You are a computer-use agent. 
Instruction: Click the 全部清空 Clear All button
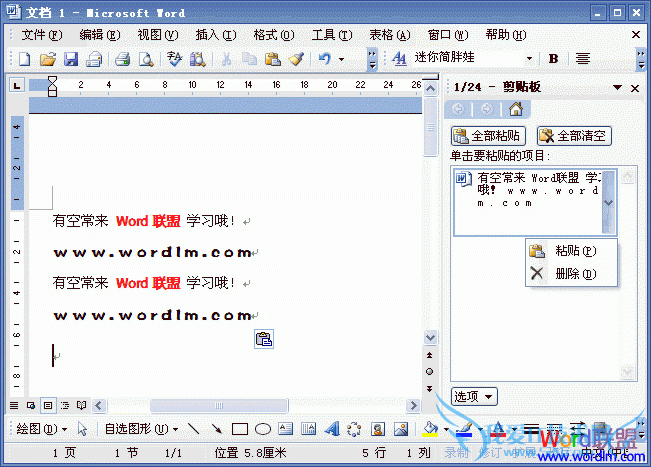click(574, 136)
